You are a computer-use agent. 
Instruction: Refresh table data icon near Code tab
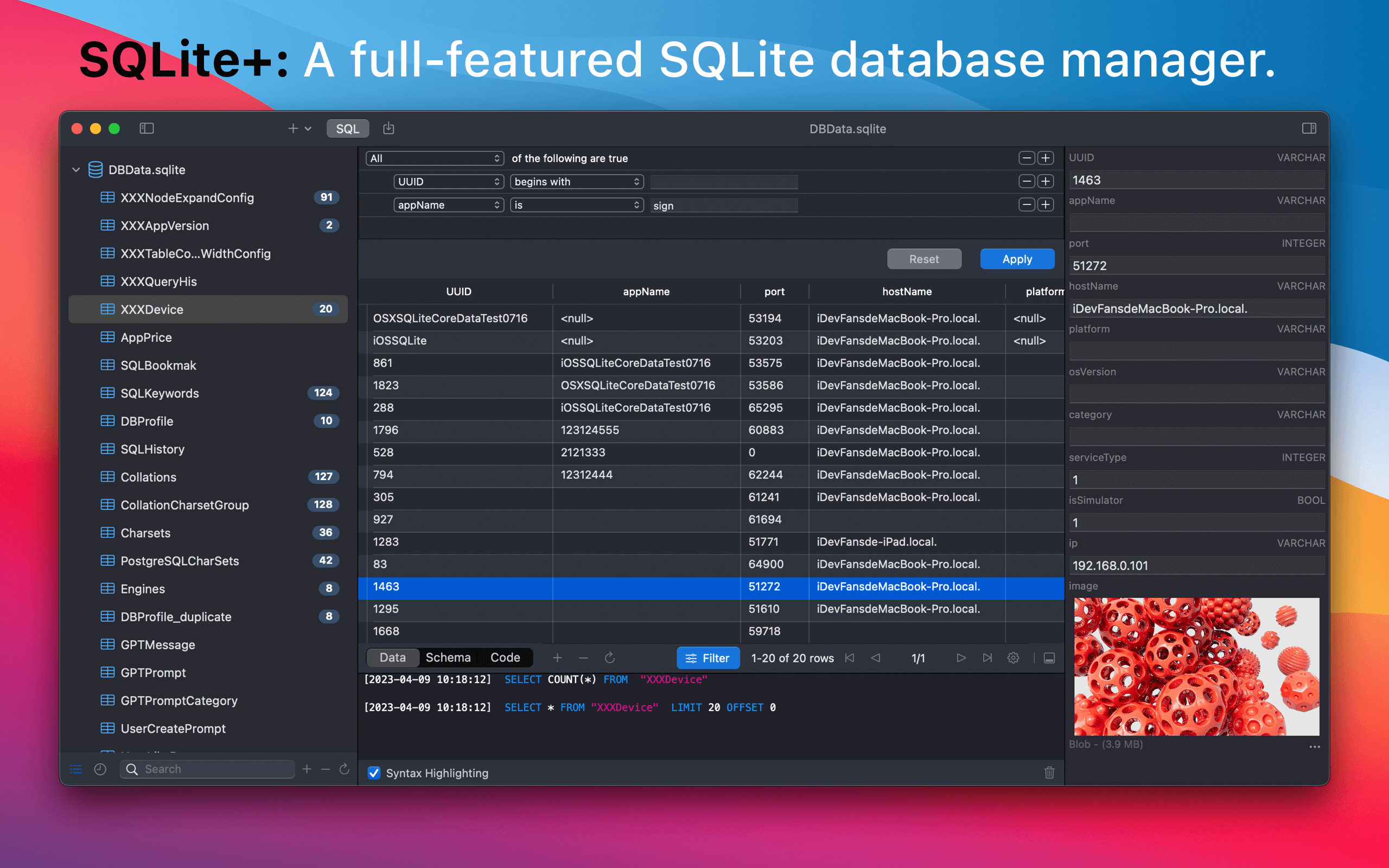tap(609, 658)
